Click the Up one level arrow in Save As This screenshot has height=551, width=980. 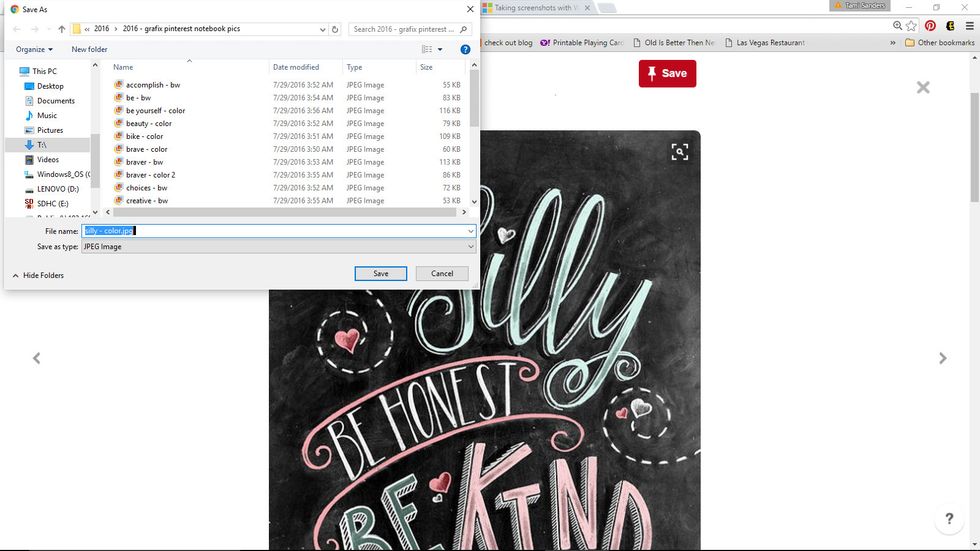pos(61,29)
